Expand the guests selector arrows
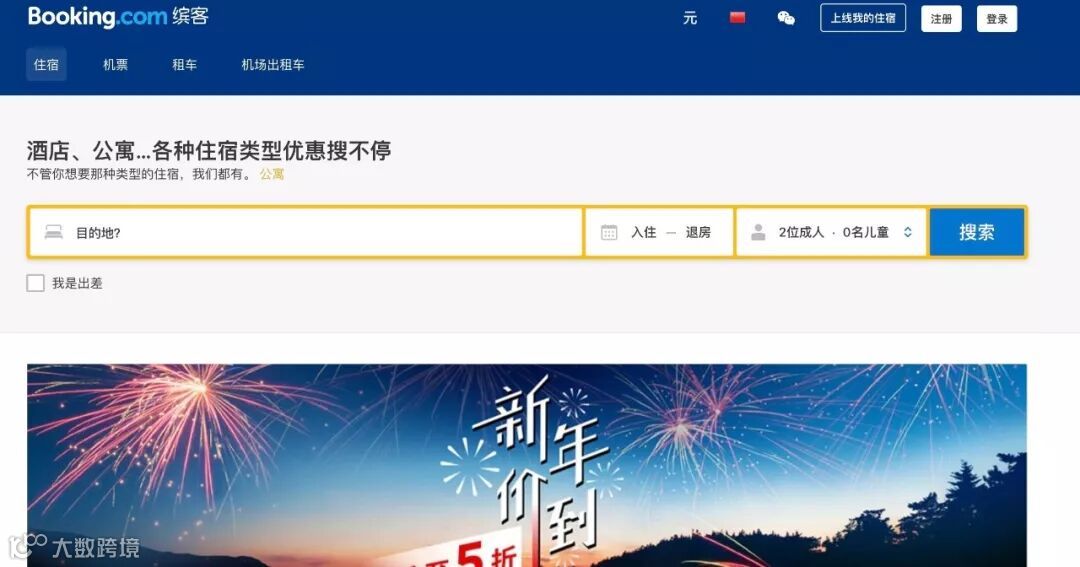Viewport: 1080px width, 567px height. 908,232
